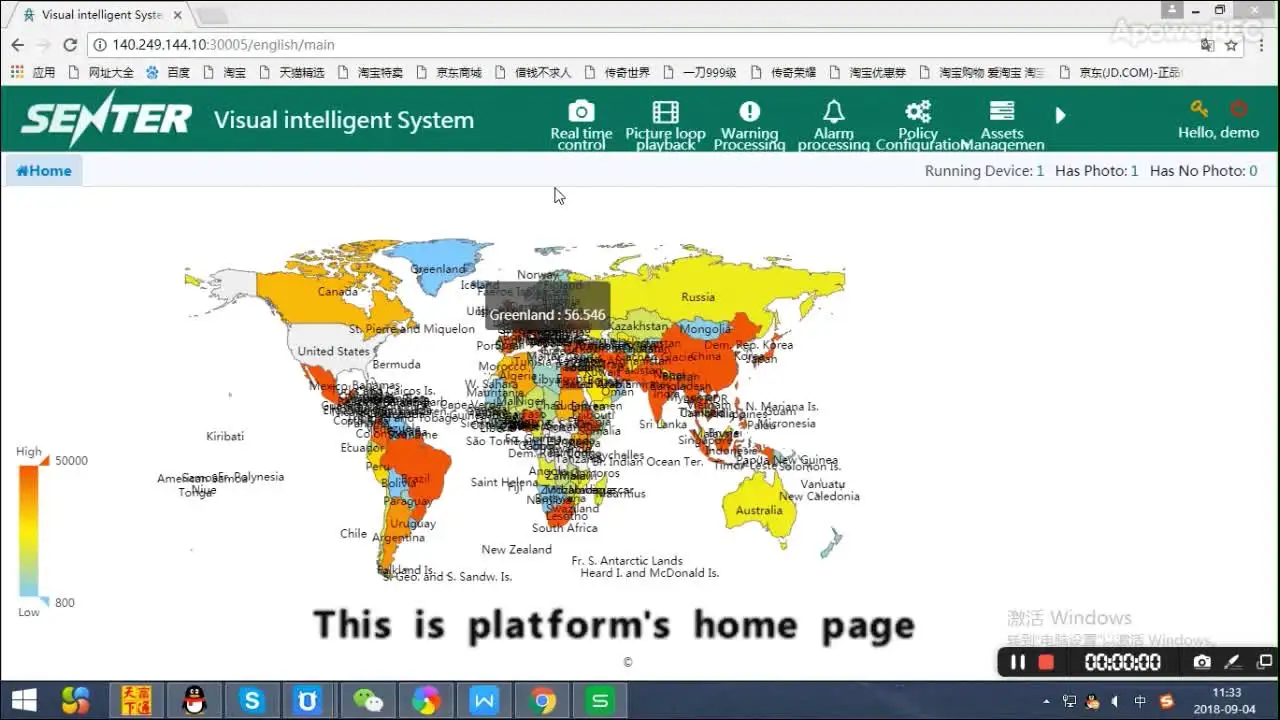Bookmark this page with star icon
1280x720 pixels.
[x=1231, y=45]
